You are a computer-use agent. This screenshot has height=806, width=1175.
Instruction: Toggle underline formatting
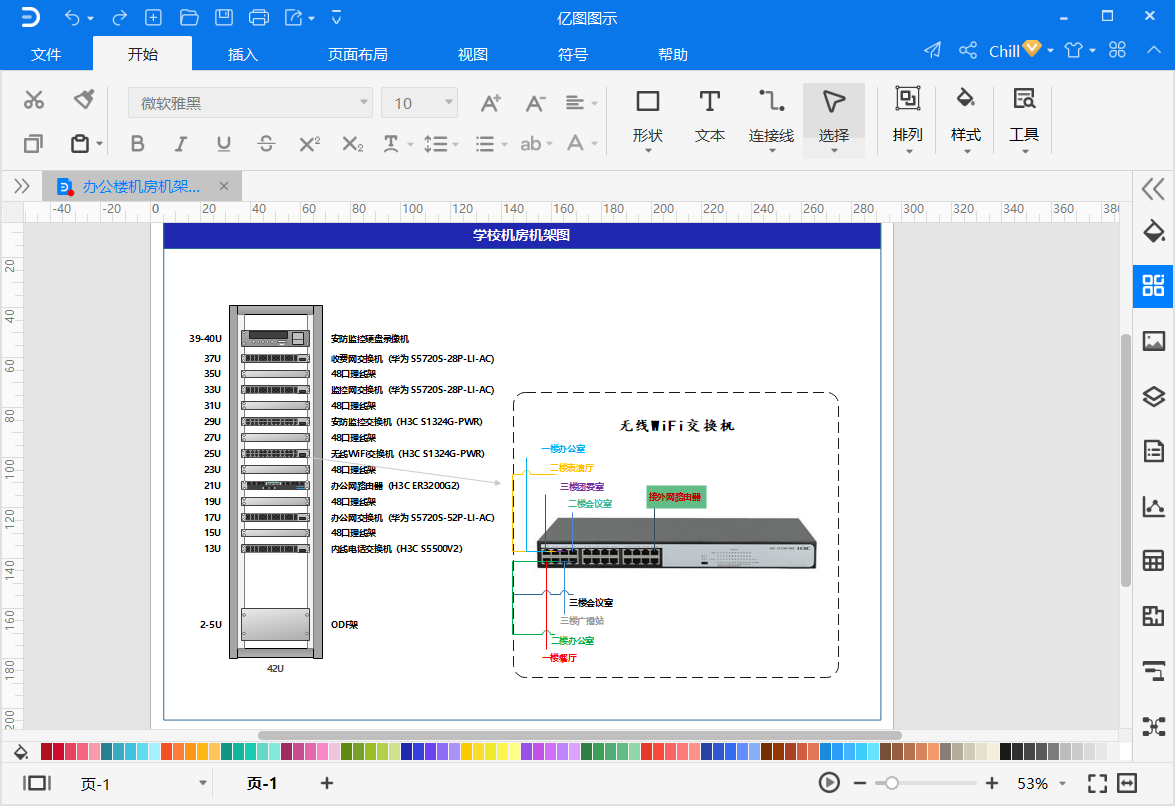pyautogui.click(x=223, y=144)
